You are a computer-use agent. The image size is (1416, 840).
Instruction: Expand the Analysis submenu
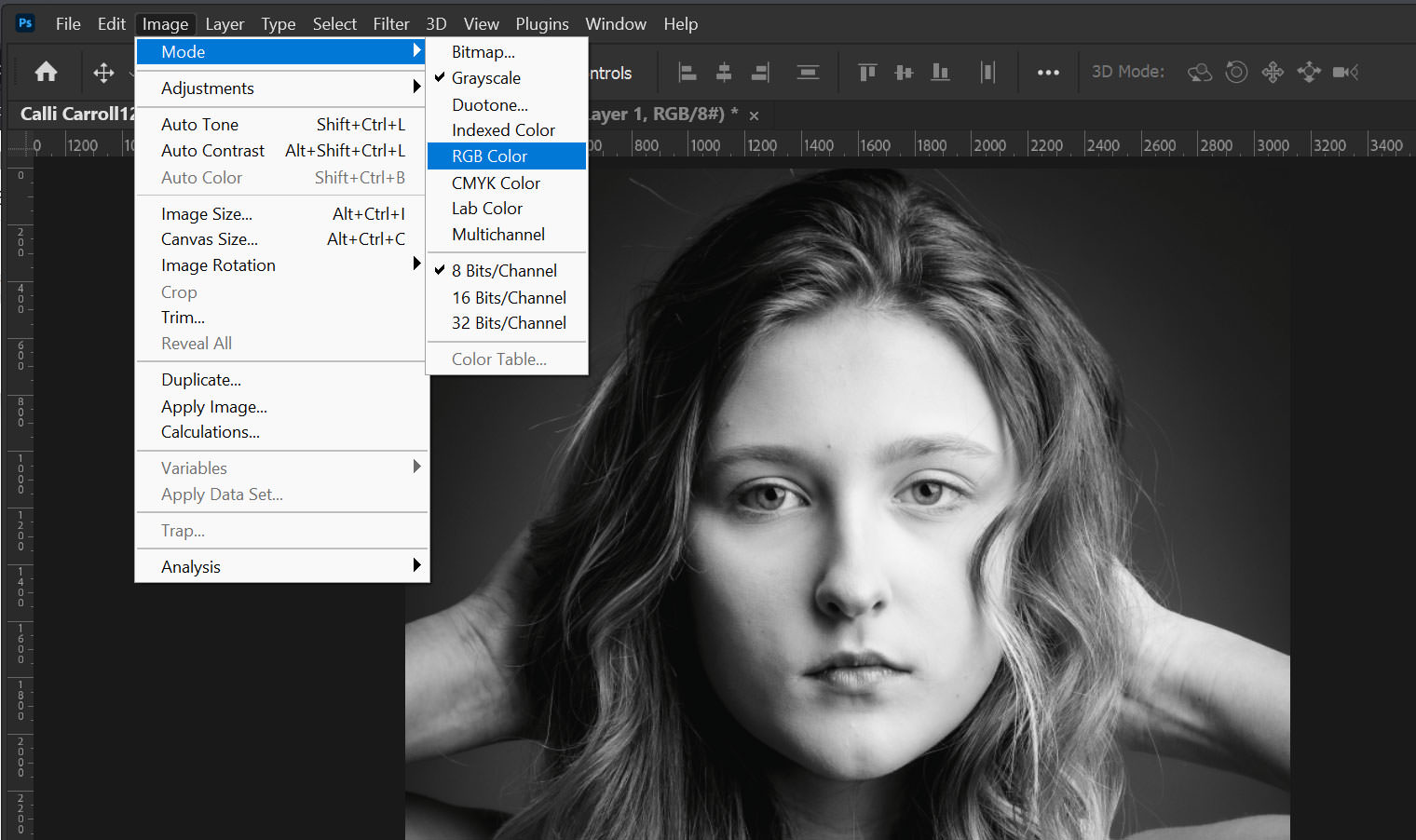(280, 567)
